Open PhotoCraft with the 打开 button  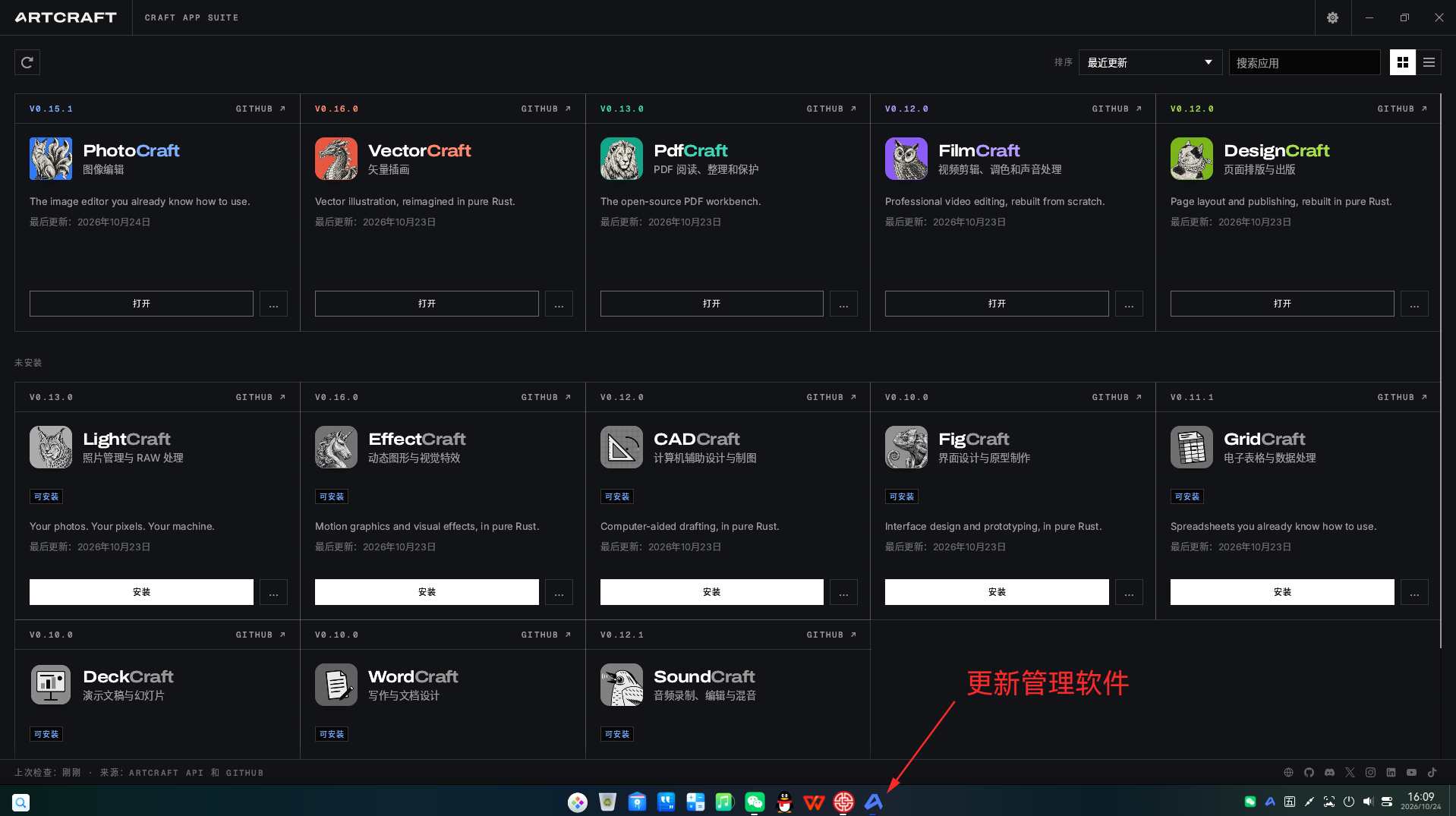(141, 304)
